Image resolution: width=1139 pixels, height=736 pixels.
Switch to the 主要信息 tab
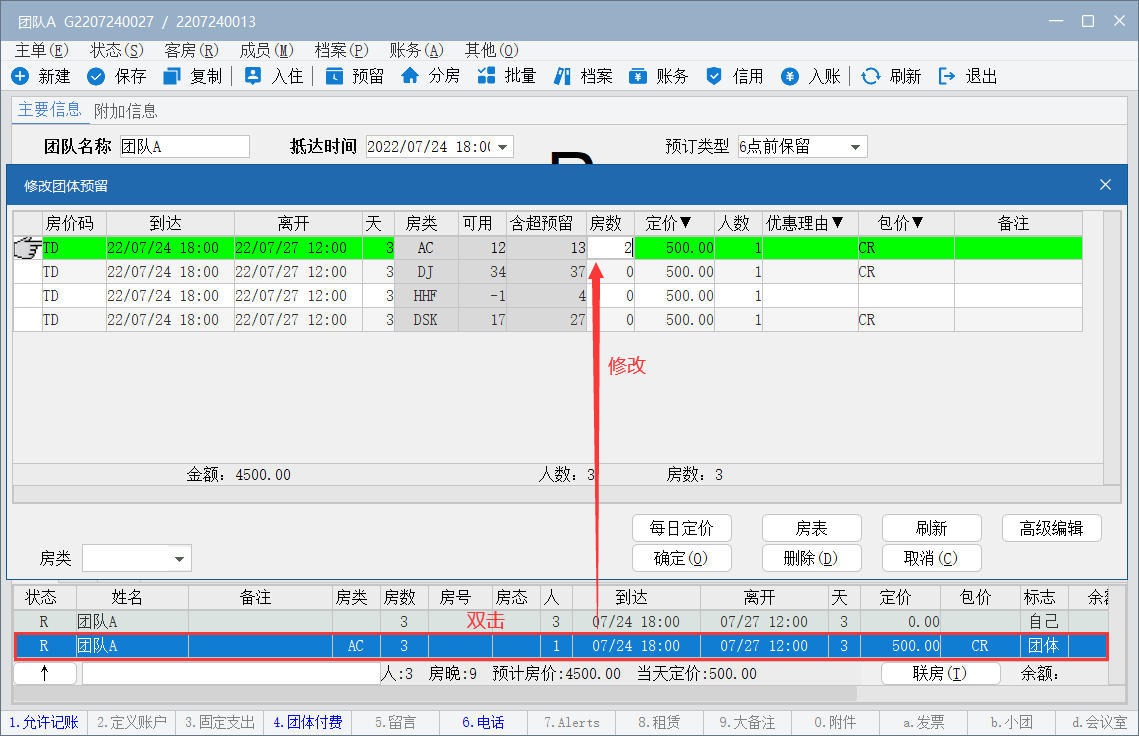tap(49, 110)
